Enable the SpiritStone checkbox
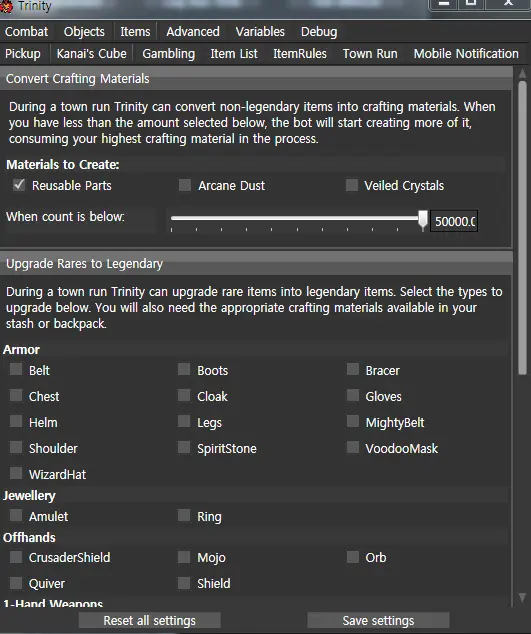Screen dimensions: 531x634 [x=184, y=447]
